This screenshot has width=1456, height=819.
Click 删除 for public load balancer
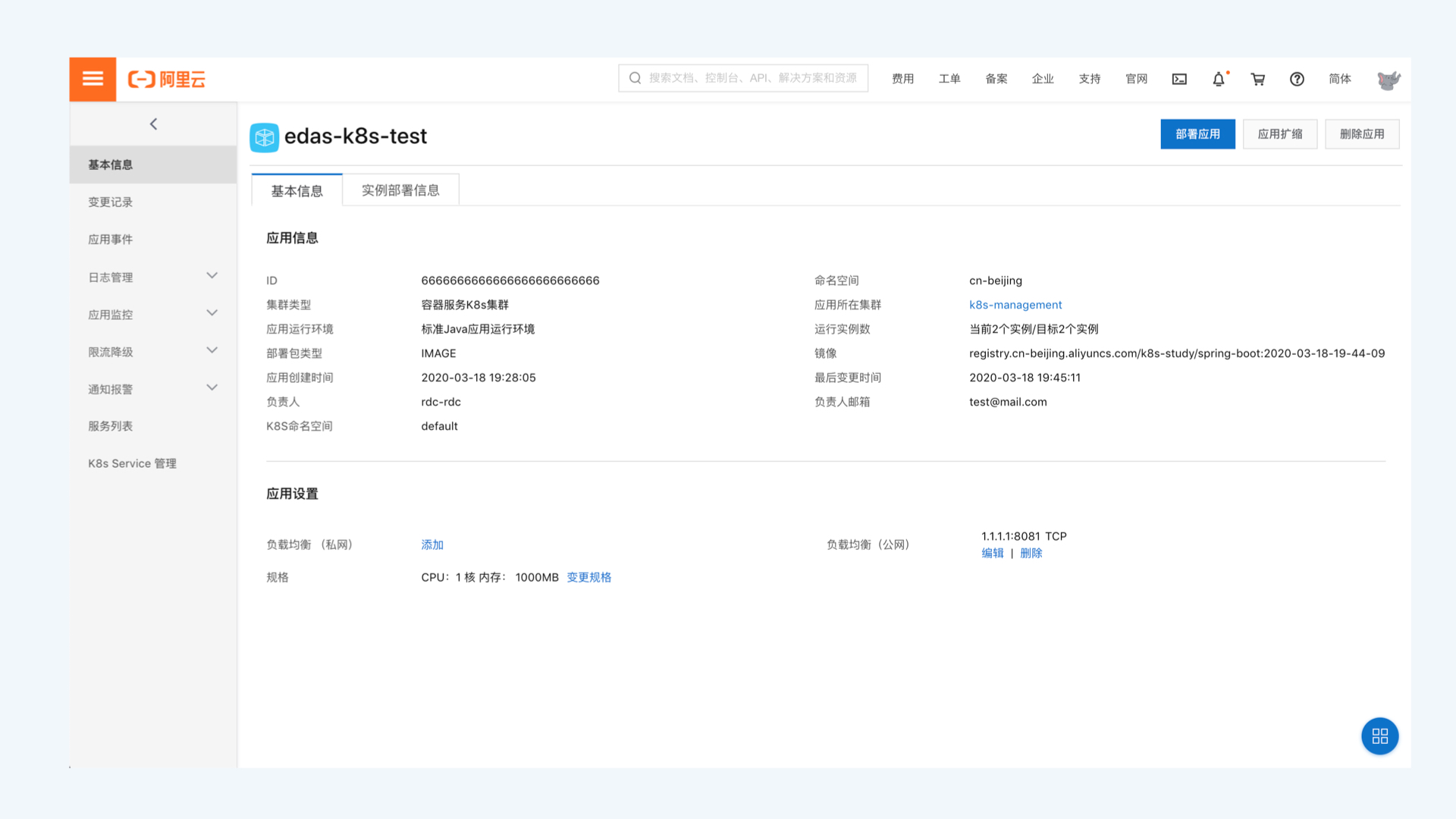[x=1031, y=553]
